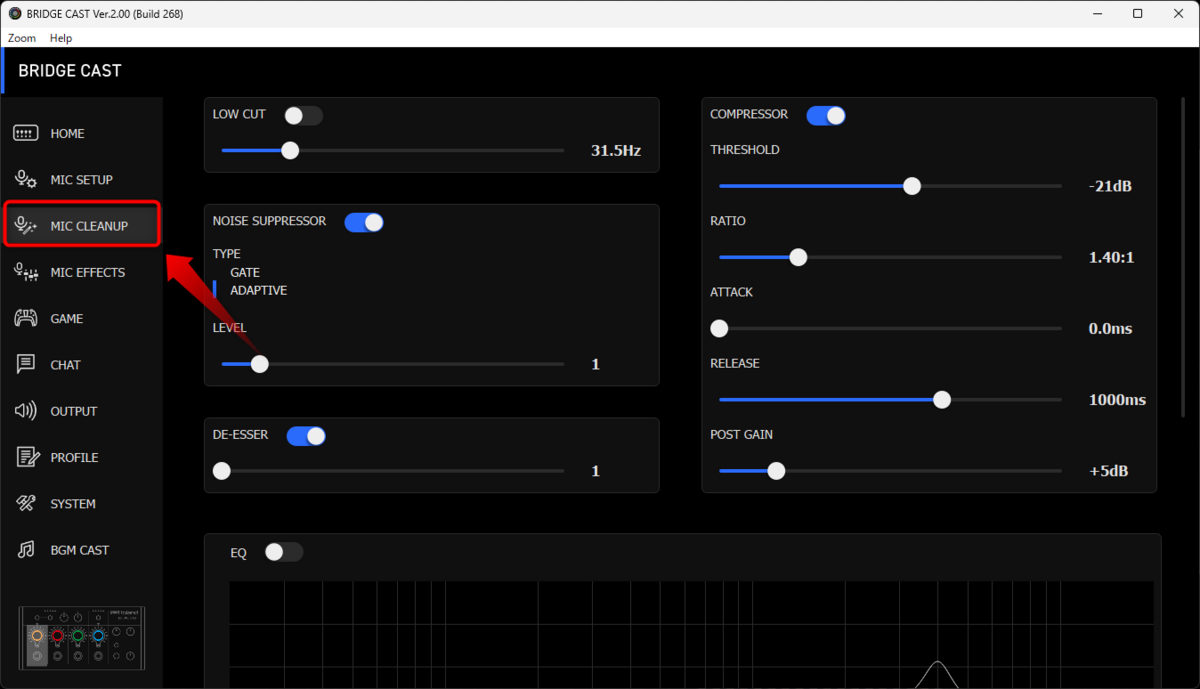Click the SYSTEM tools icon
Image resolution: width=1200 pixels, height=689 pixels.
[26, 504]
